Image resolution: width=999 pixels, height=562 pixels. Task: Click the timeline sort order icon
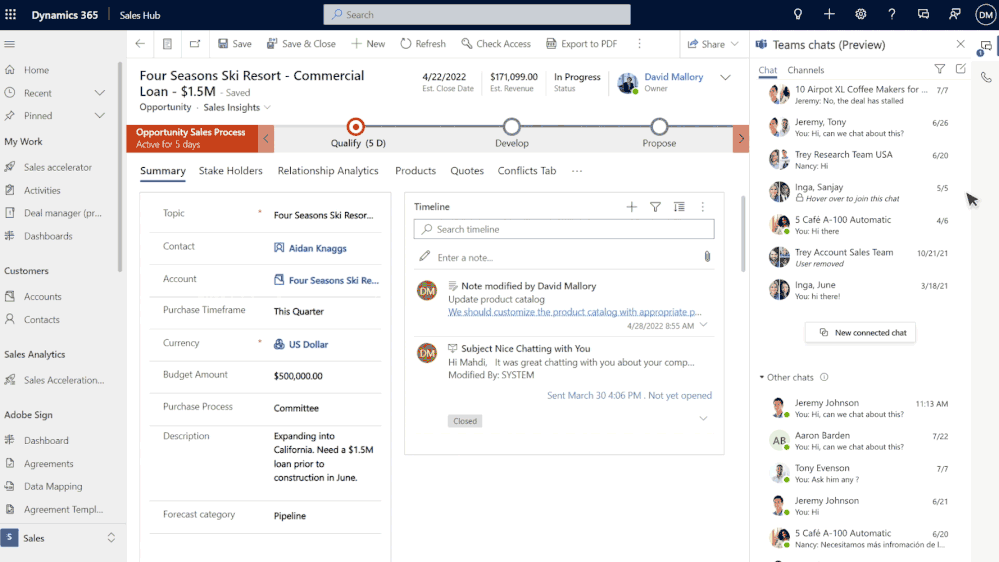(x=679, y=206)
